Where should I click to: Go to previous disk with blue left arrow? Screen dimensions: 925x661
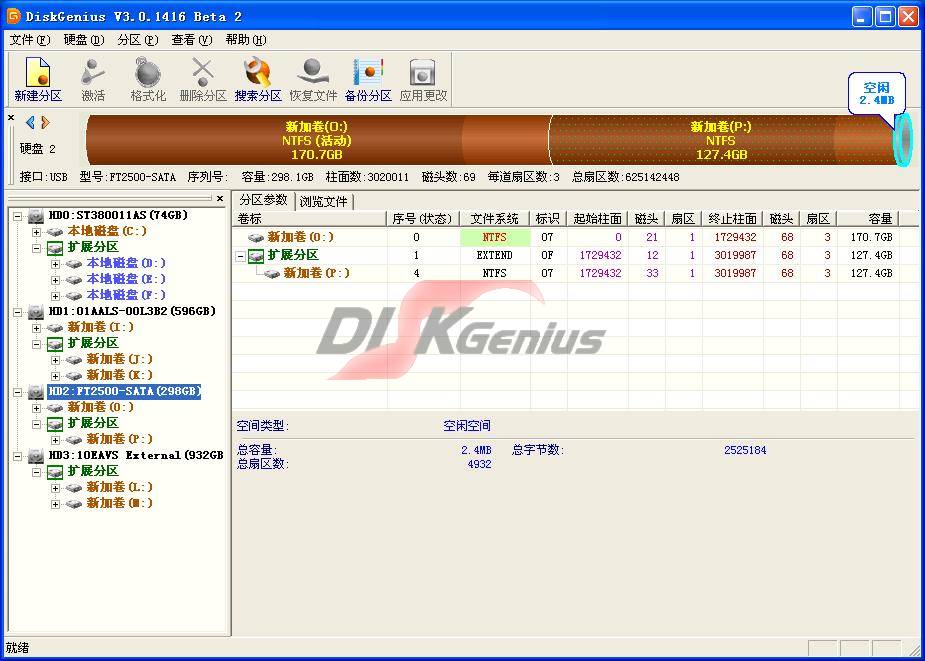(x=30, y=123)
